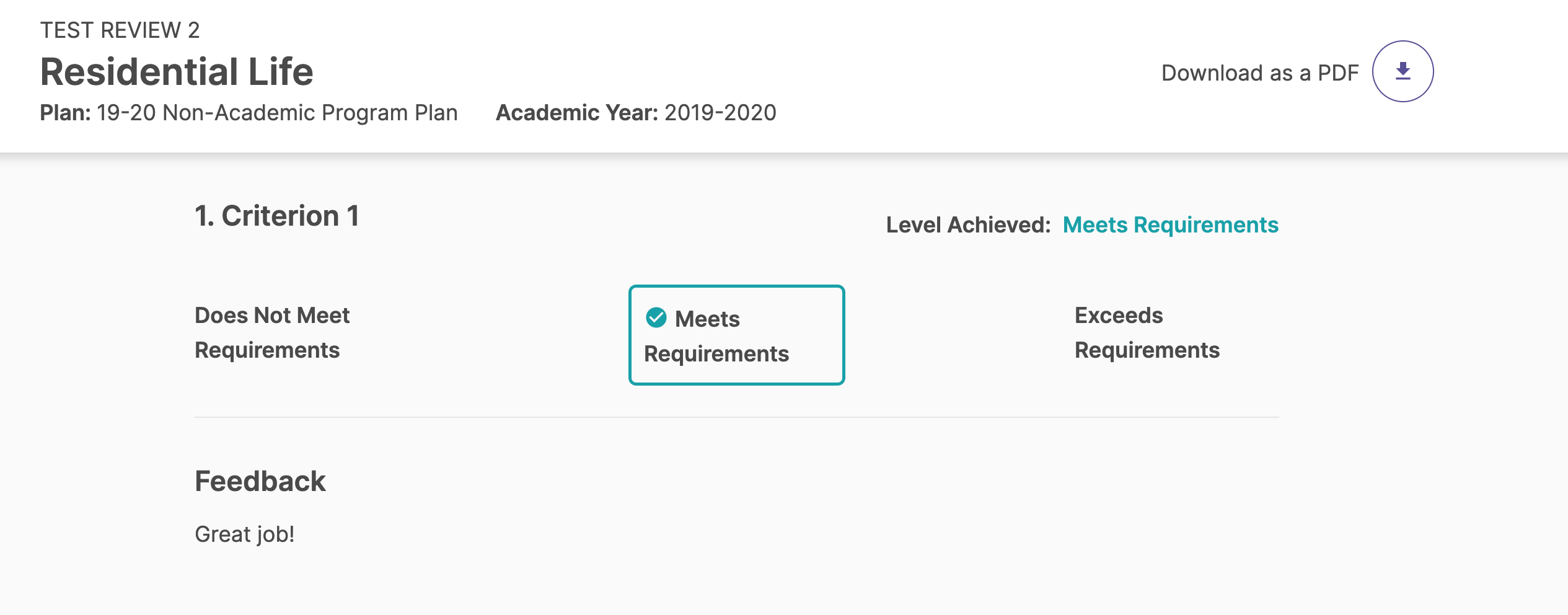
Task: Click "19-20 Non-Academic Program Plan" text
Action: click(x=277, y=113)
